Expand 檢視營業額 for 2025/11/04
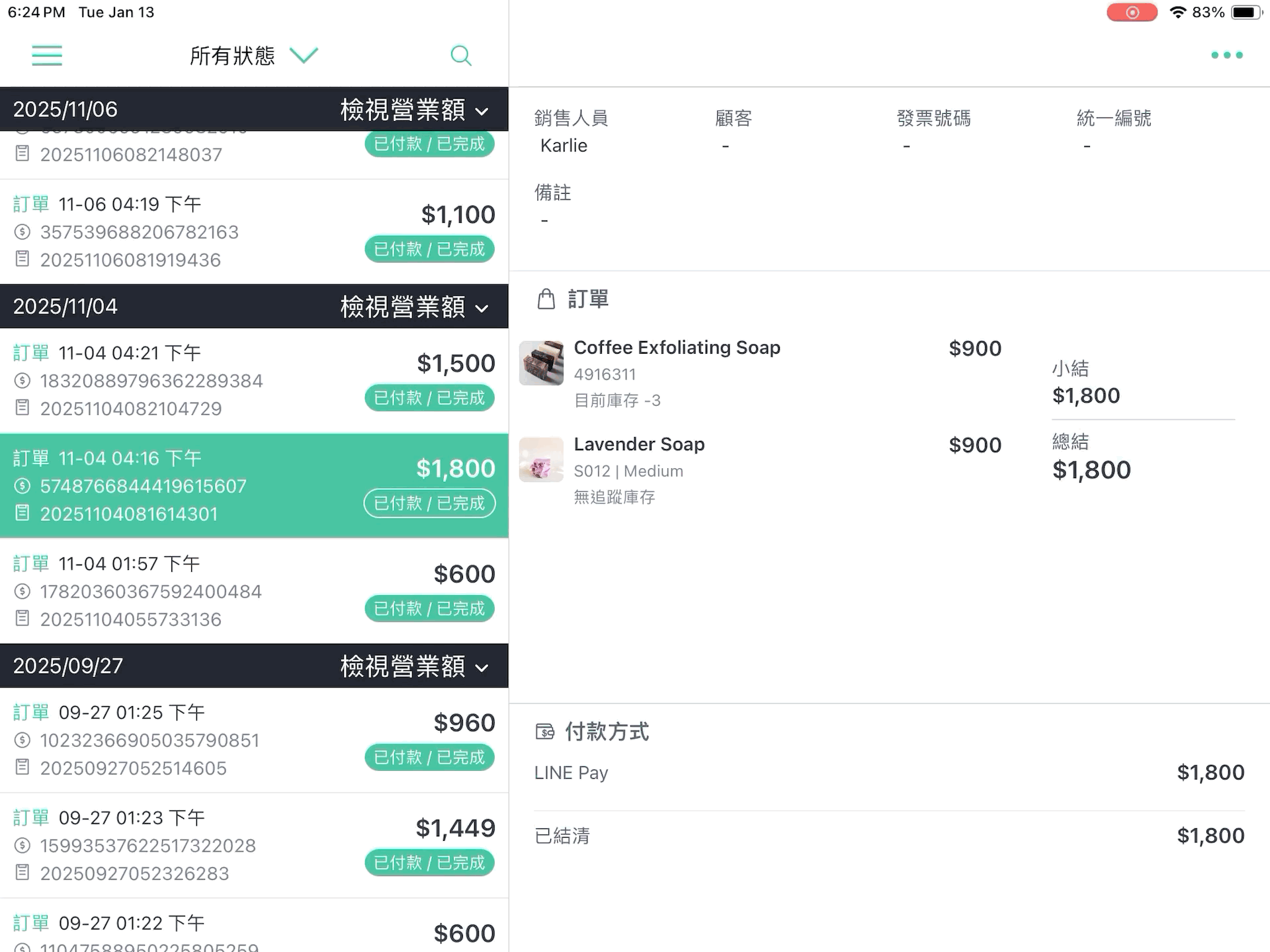Viewport: 1270px width, 952px height. (415, 307)
